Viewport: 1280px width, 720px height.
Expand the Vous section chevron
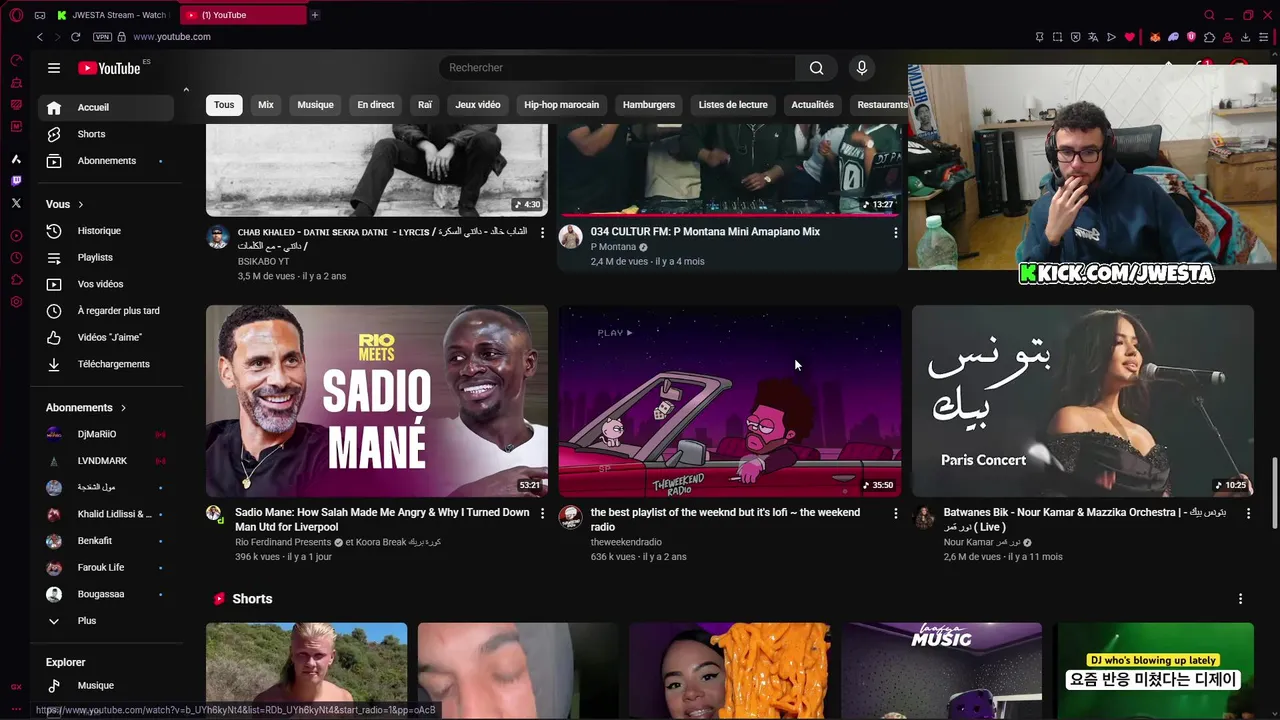tap(80, 205)
